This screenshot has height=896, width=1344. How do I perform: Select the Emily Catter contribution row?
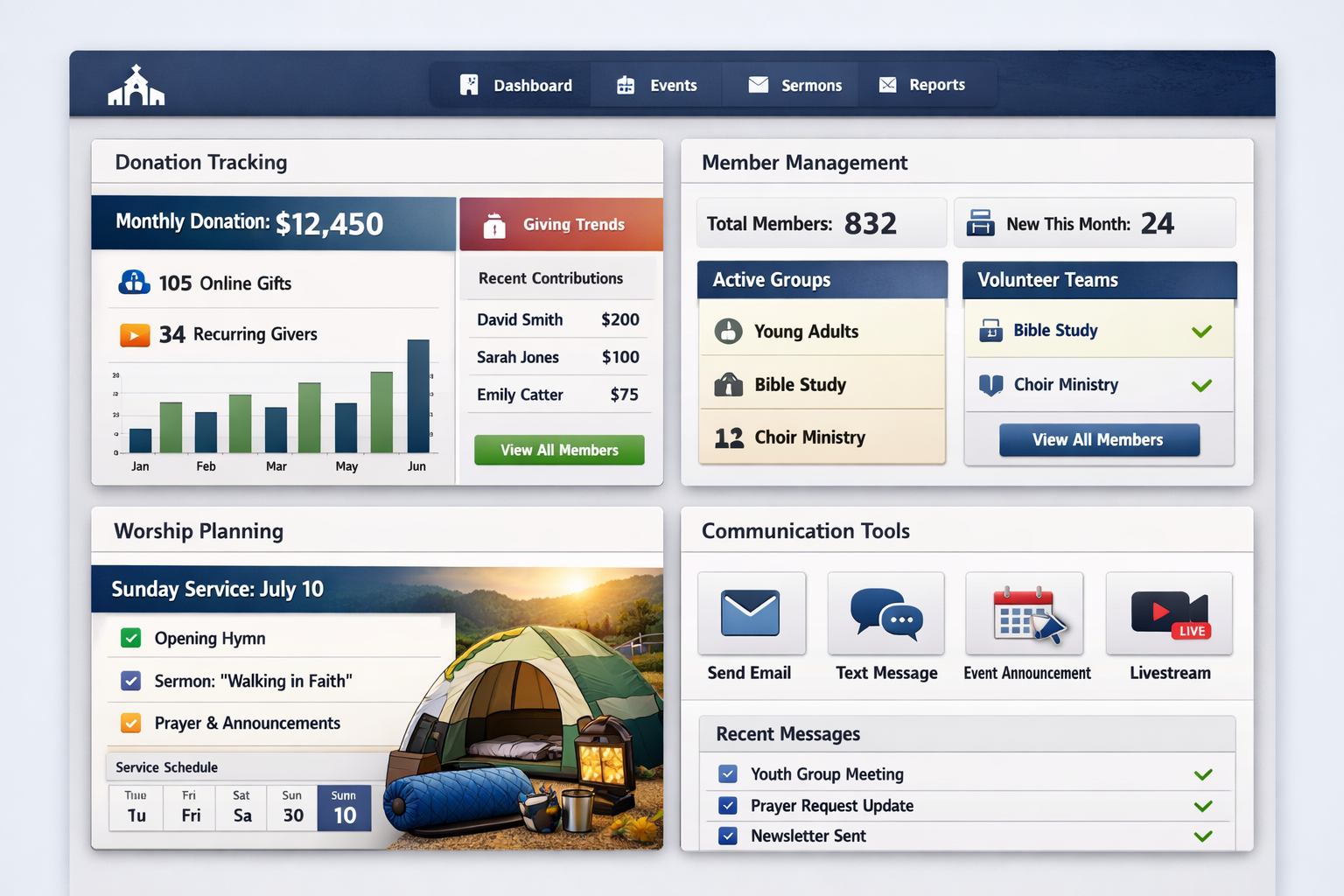pos(558,395)
